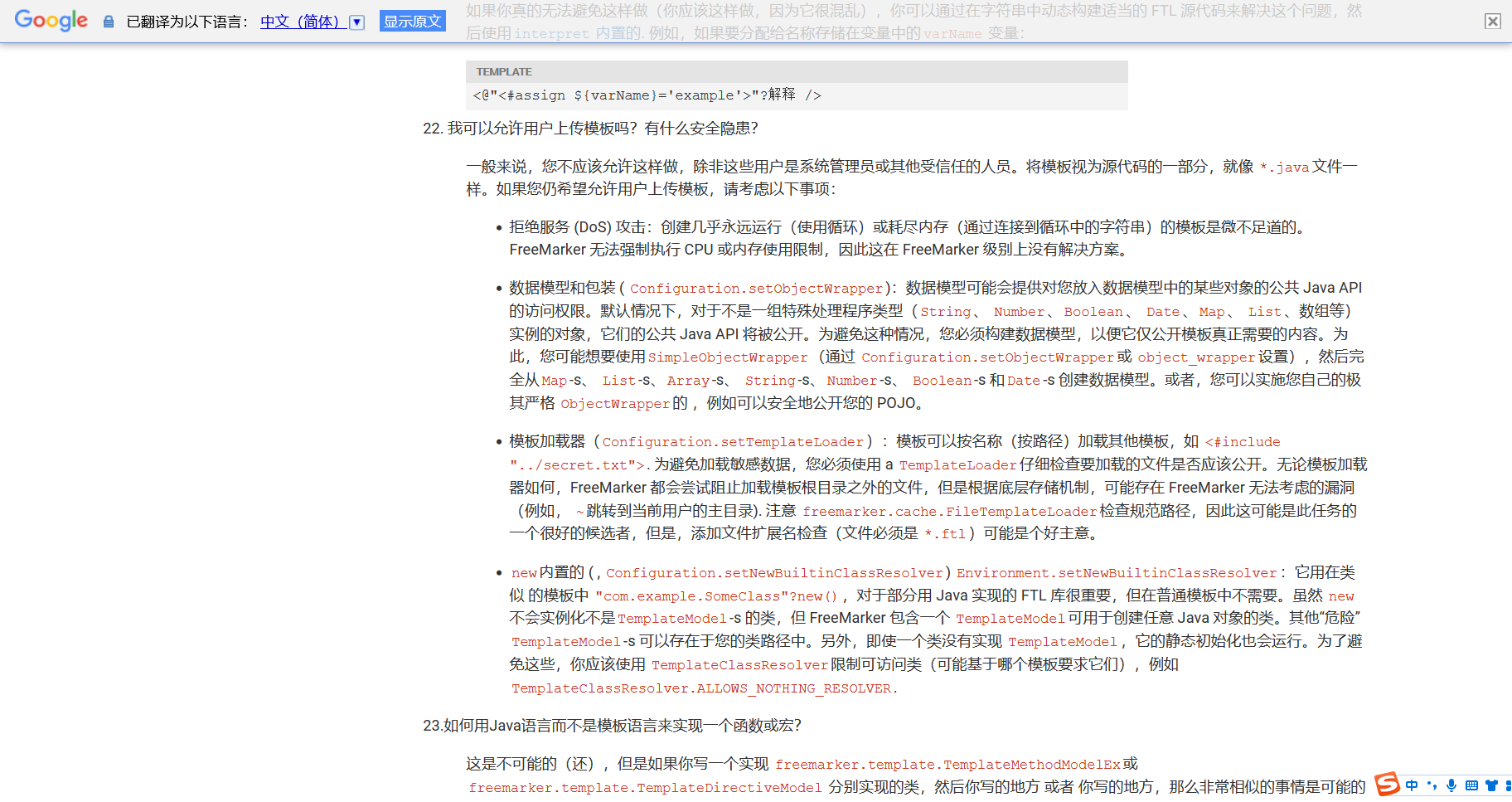Close the Google Translate bar
This screenshot has width=1512, height=802.
click(1493, 22)
